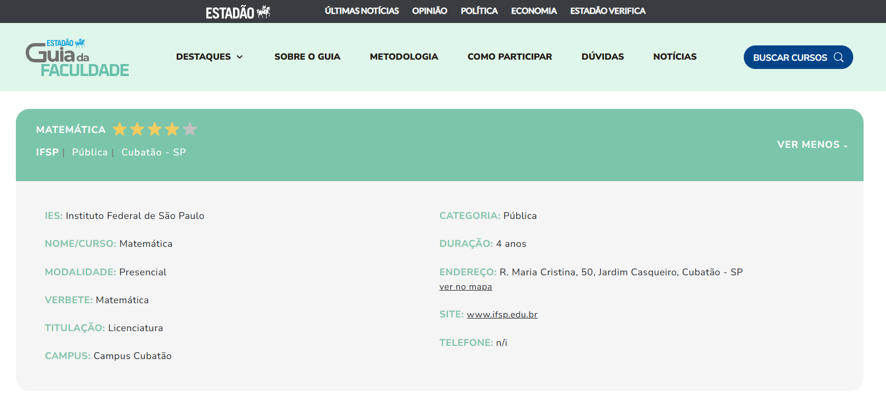This screenshot has width=886, height=405.
Task: Click the IFSP label in card header
Action: [x=47, y=153]
